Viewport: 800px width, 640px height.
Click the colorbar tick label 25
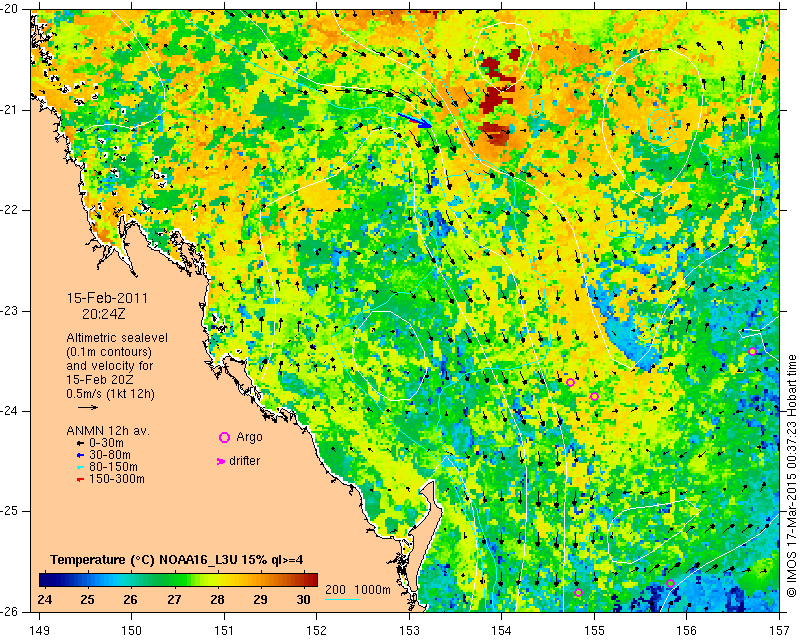(x=87, y=600)
